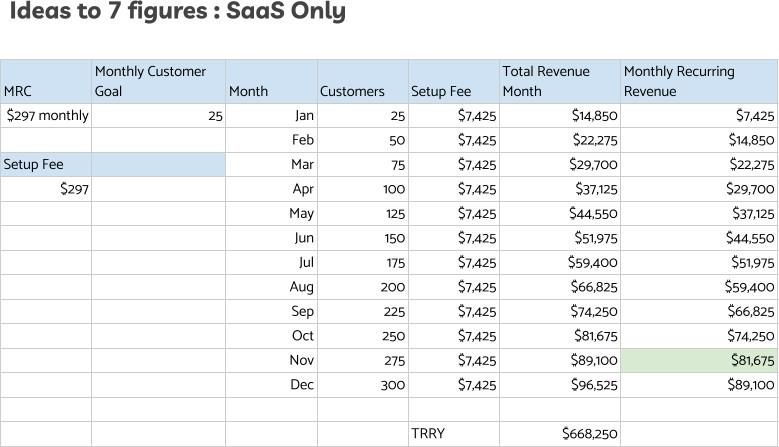Select the $96,525 total revenue cell
The height and width of the screenshot is (447, 779).
tap(559, 385)
